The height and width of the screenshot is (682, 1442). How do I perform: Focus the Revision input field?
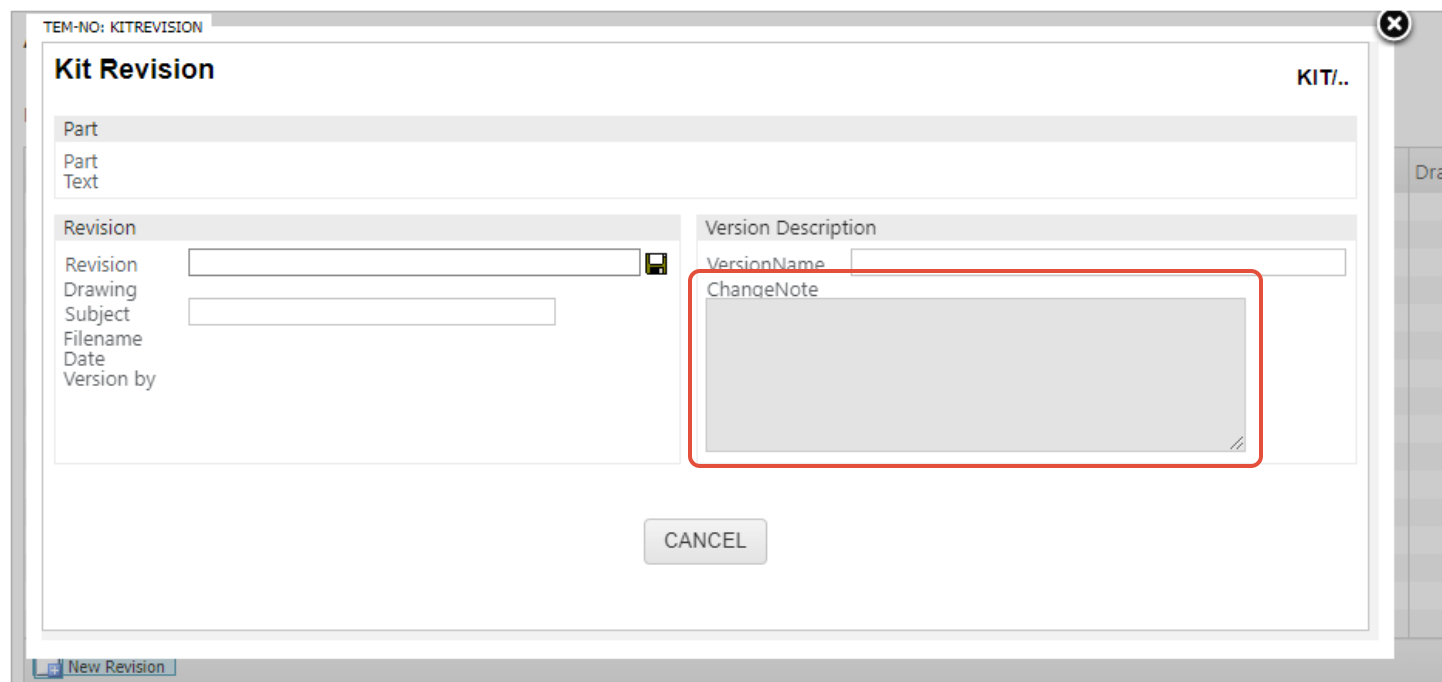tap(414, 262)
